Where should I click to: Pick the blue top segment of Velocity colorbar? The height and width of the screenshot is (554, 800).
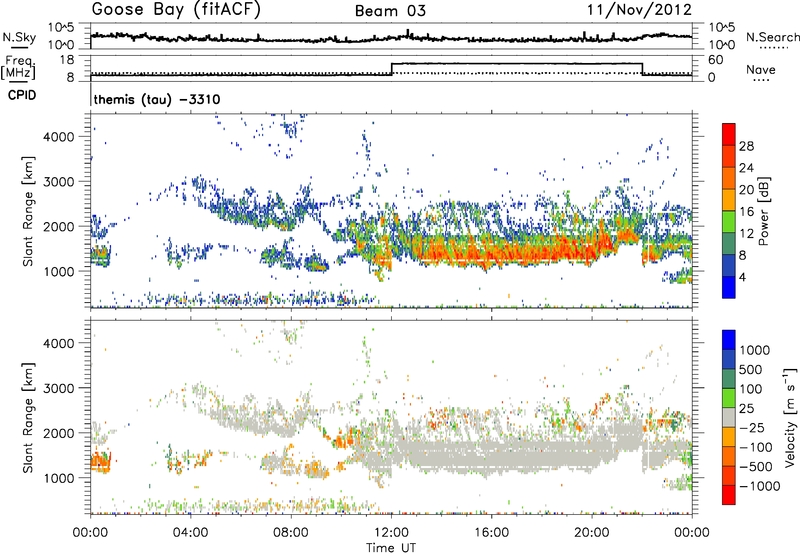(729, 340)
